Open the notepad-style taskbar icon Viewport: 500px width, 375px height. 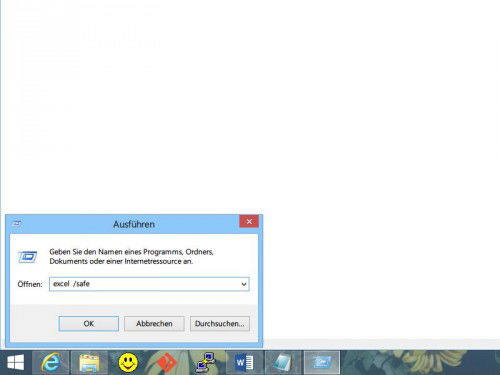[283, 362]
